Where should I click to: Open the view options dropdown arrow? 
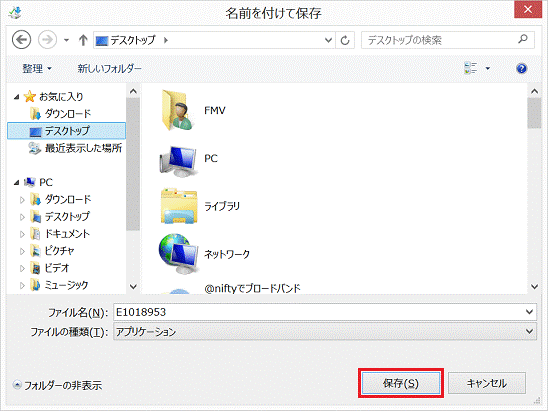[488, 68]
